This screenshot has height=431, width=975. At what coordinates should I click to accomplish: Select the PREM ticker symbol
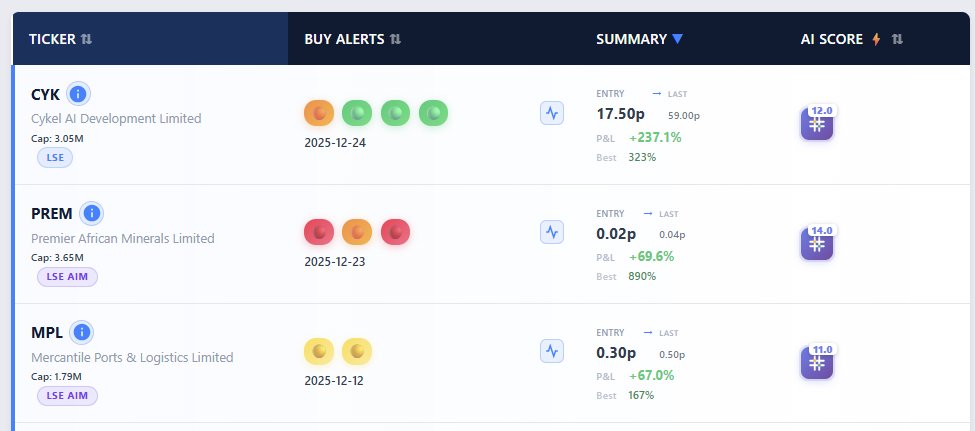pyautogui.click(x=52, y=213)
